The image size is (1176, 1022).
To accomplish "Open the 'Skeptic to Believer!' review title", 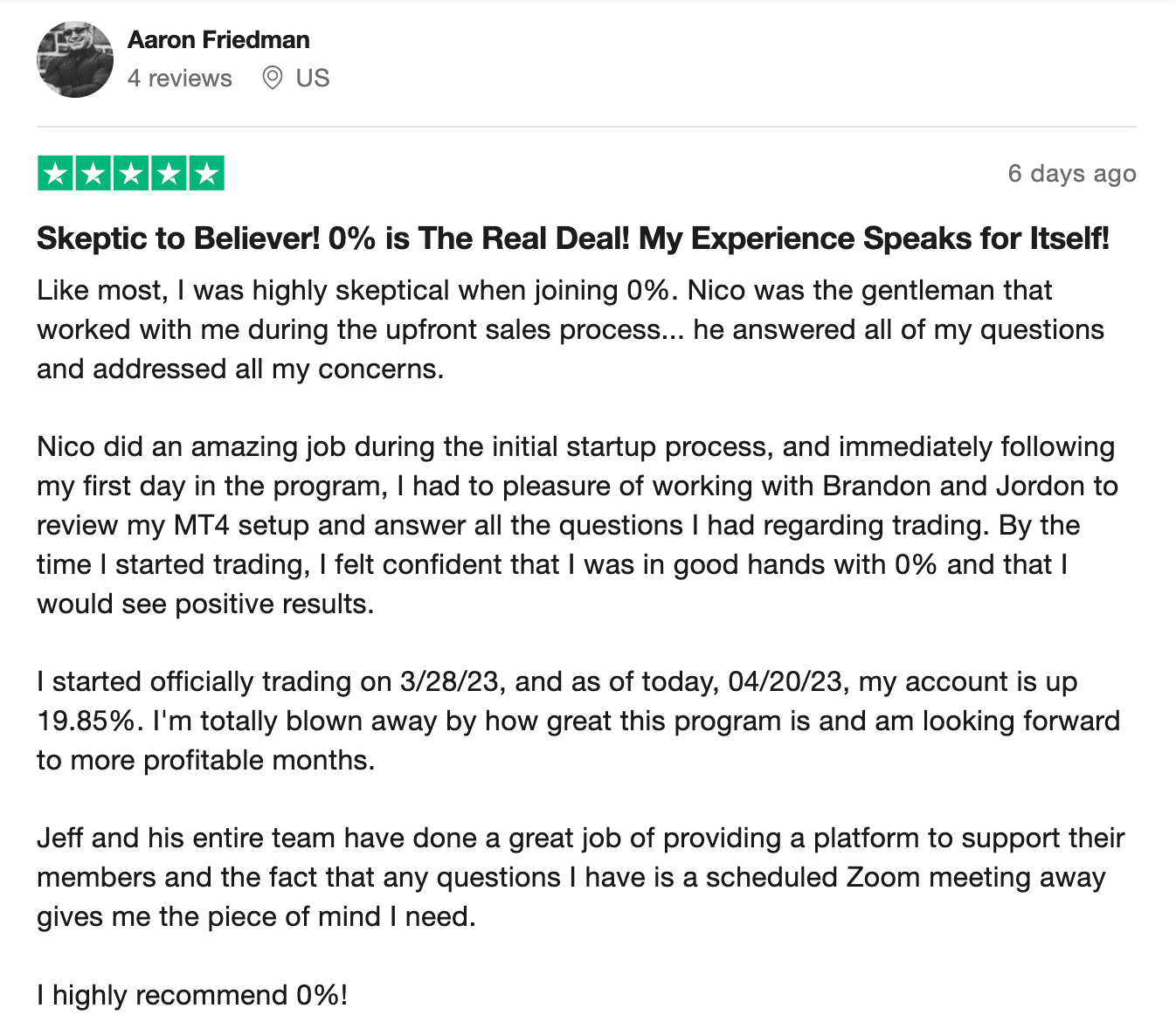I will (x=573, y=238).
